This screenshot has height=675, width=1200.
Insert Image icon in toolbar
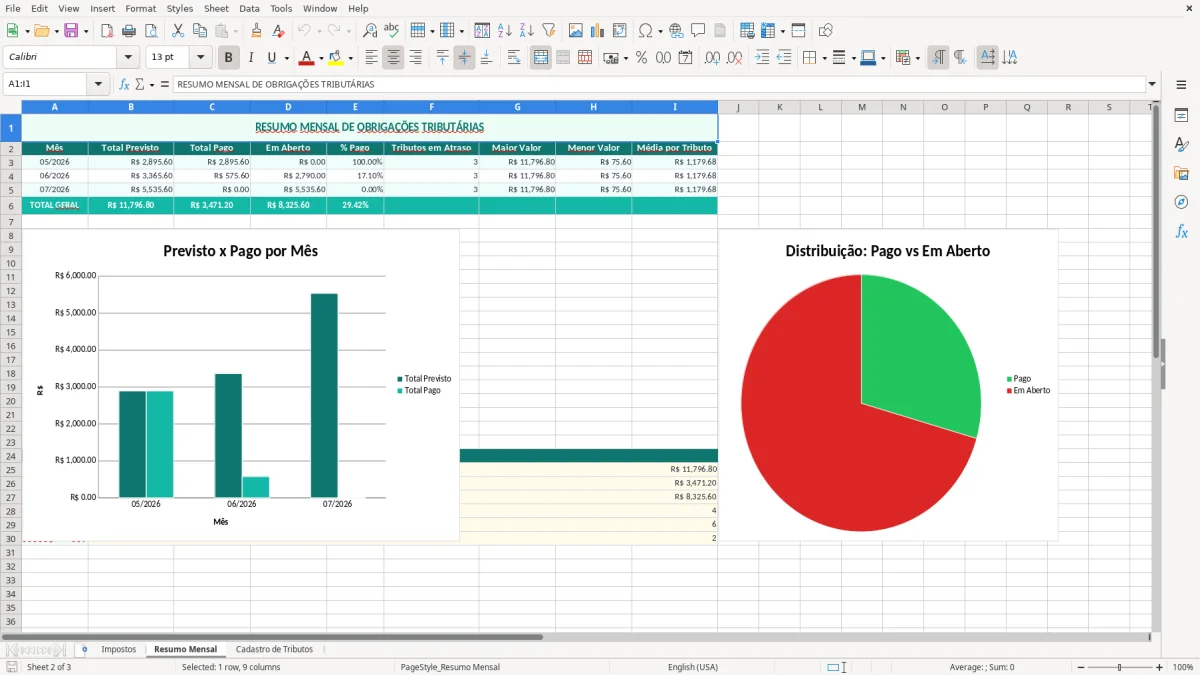(x=575, y=31)
